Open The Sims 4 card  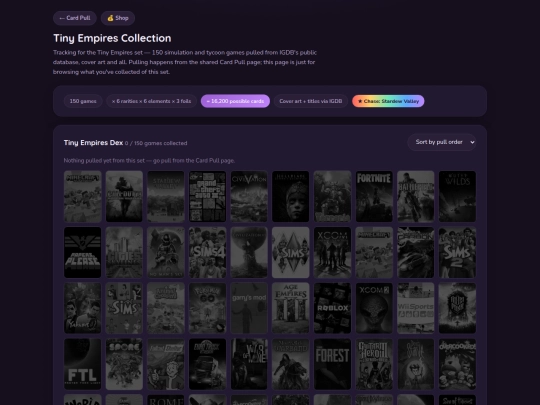[208, 252]
